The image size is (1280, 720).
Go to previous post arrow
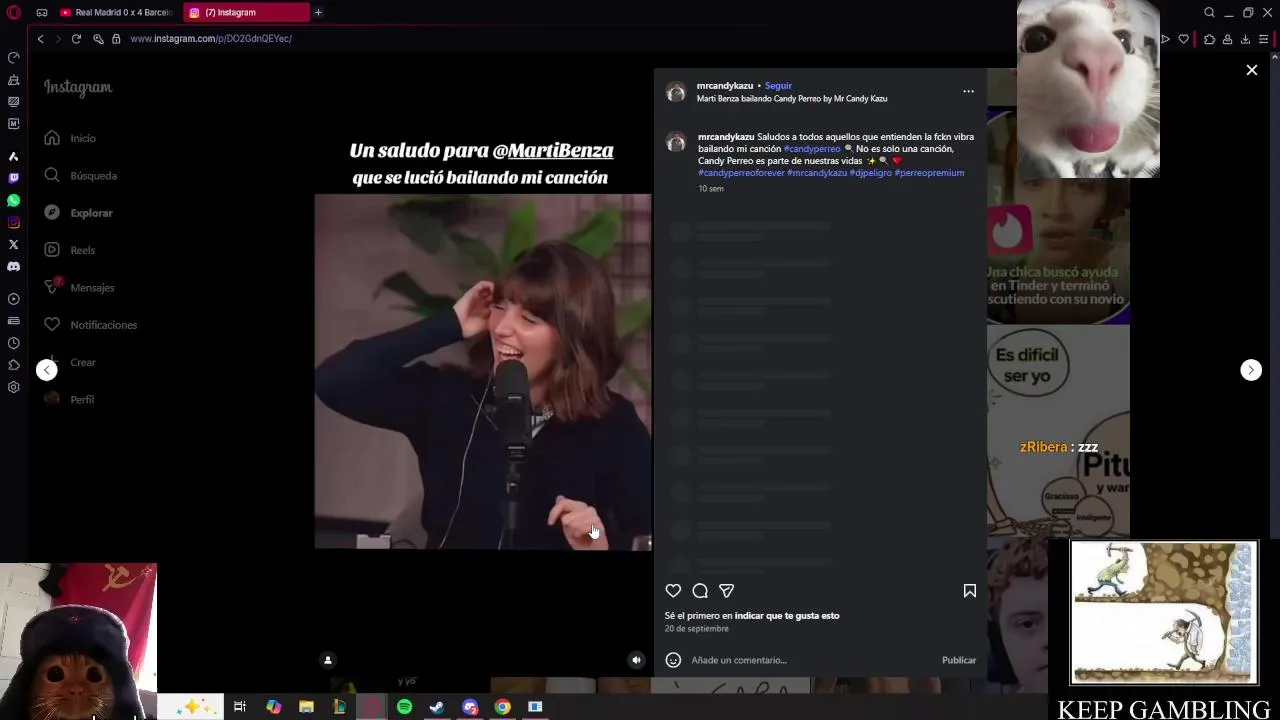pos(46,370)
